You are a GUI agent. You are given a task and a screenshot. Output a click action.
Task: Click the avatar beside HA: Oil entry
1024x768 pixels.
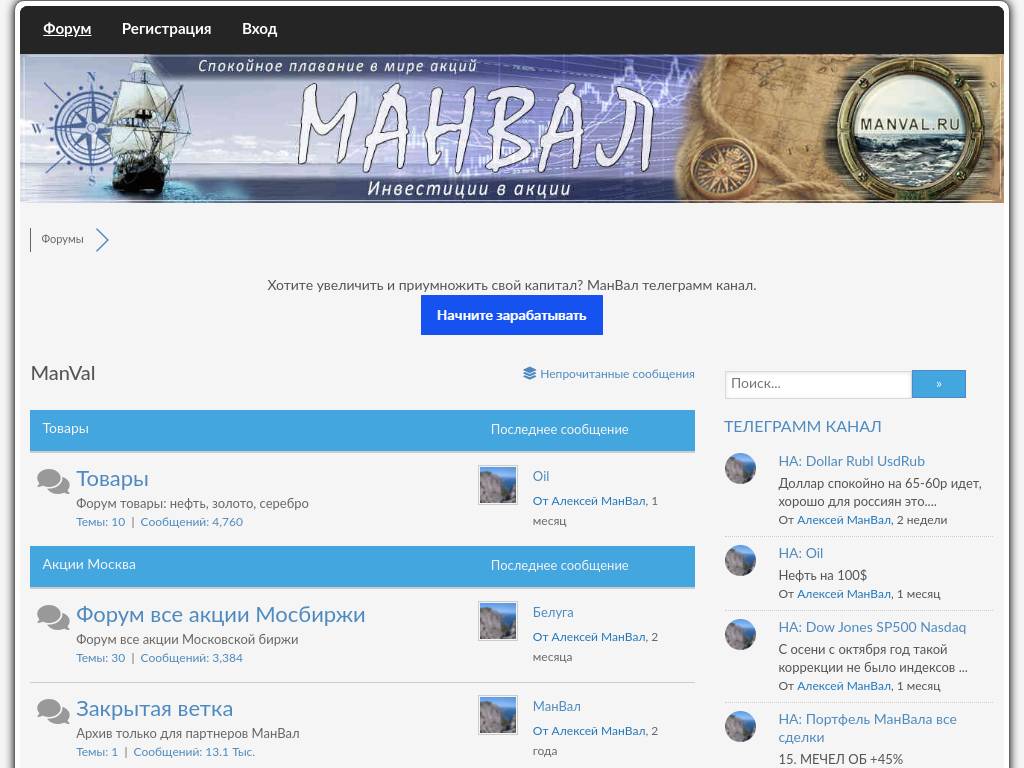[x=740, y=561]
